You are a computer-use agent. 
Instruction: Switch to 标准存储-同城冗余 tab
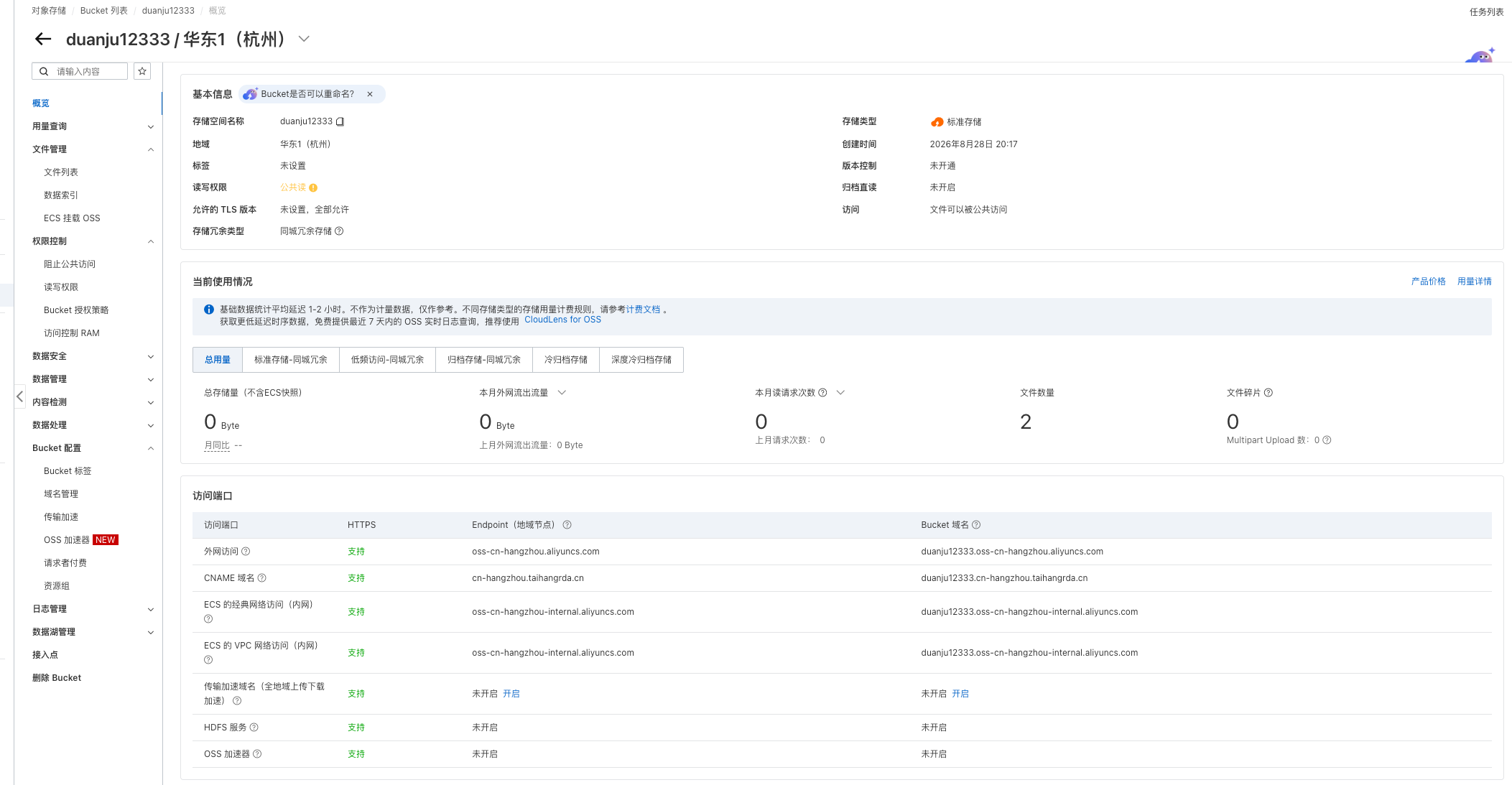tap(291, 360)
